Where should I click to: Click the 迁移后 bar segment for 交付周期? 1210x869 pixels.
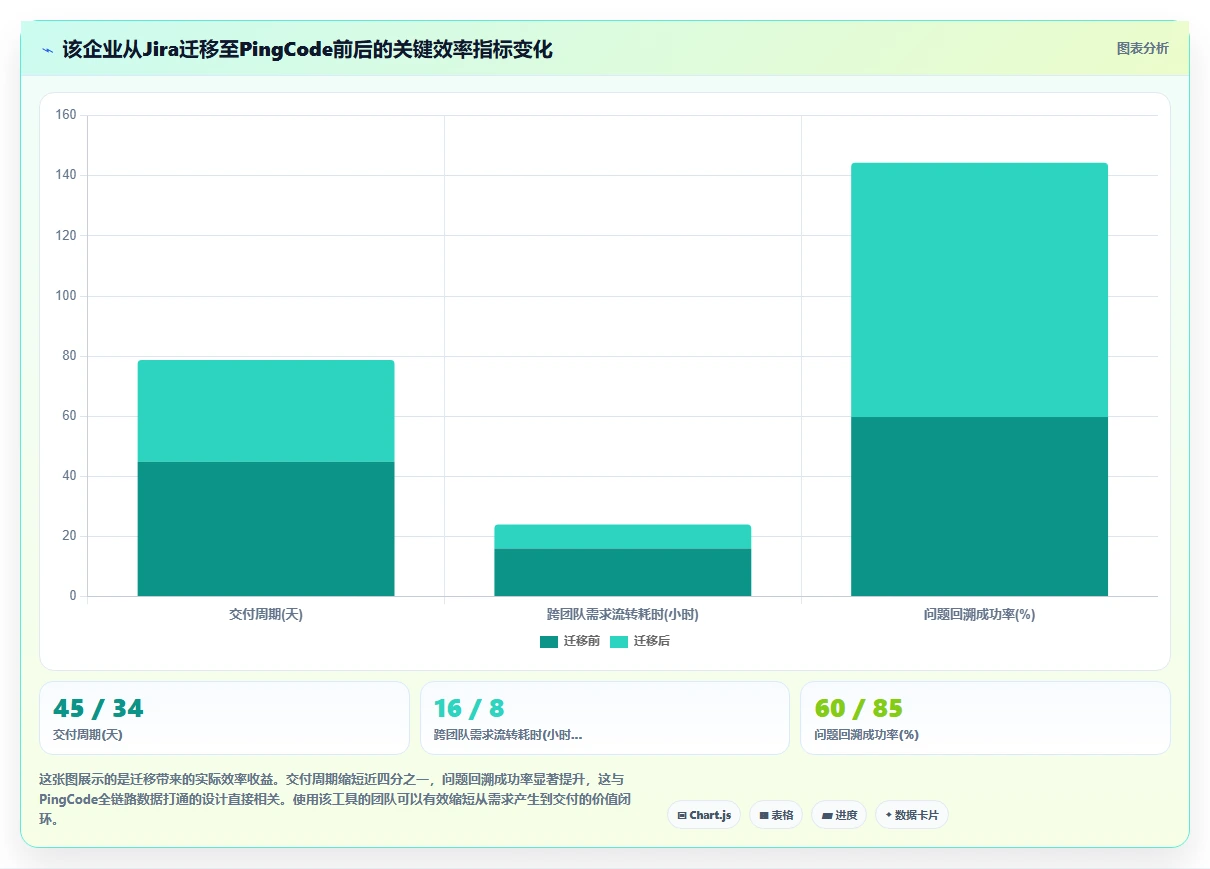[x=266, y=411]
